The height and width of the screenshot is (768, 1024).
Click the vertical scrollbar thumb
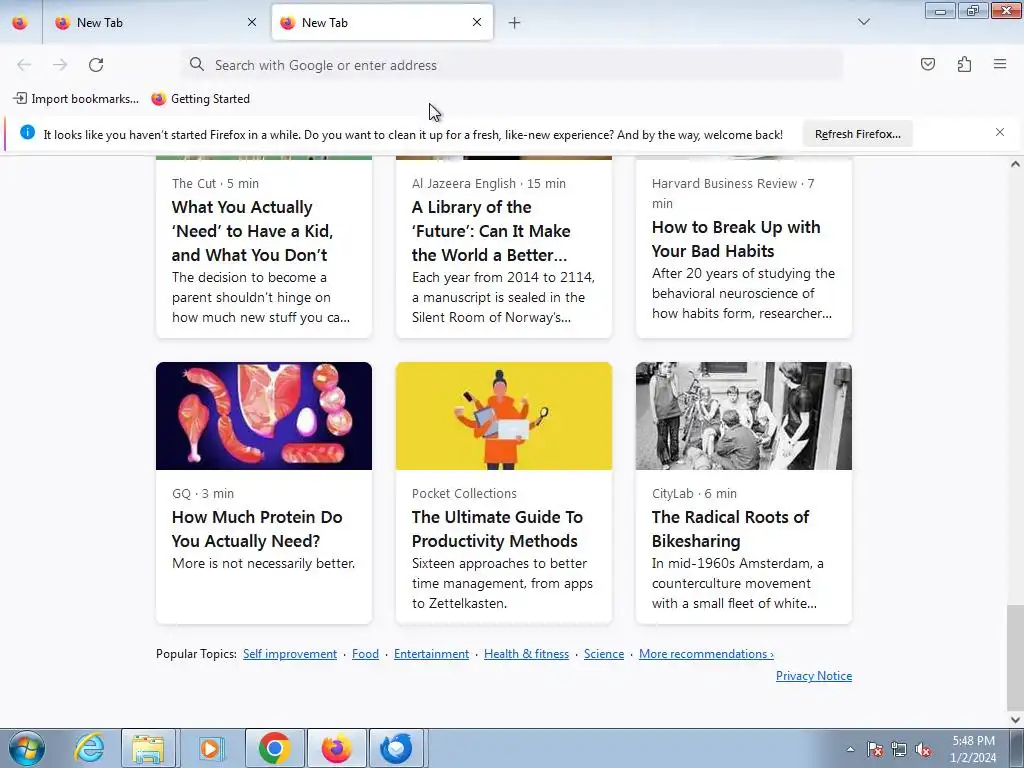pos(1015,658)
